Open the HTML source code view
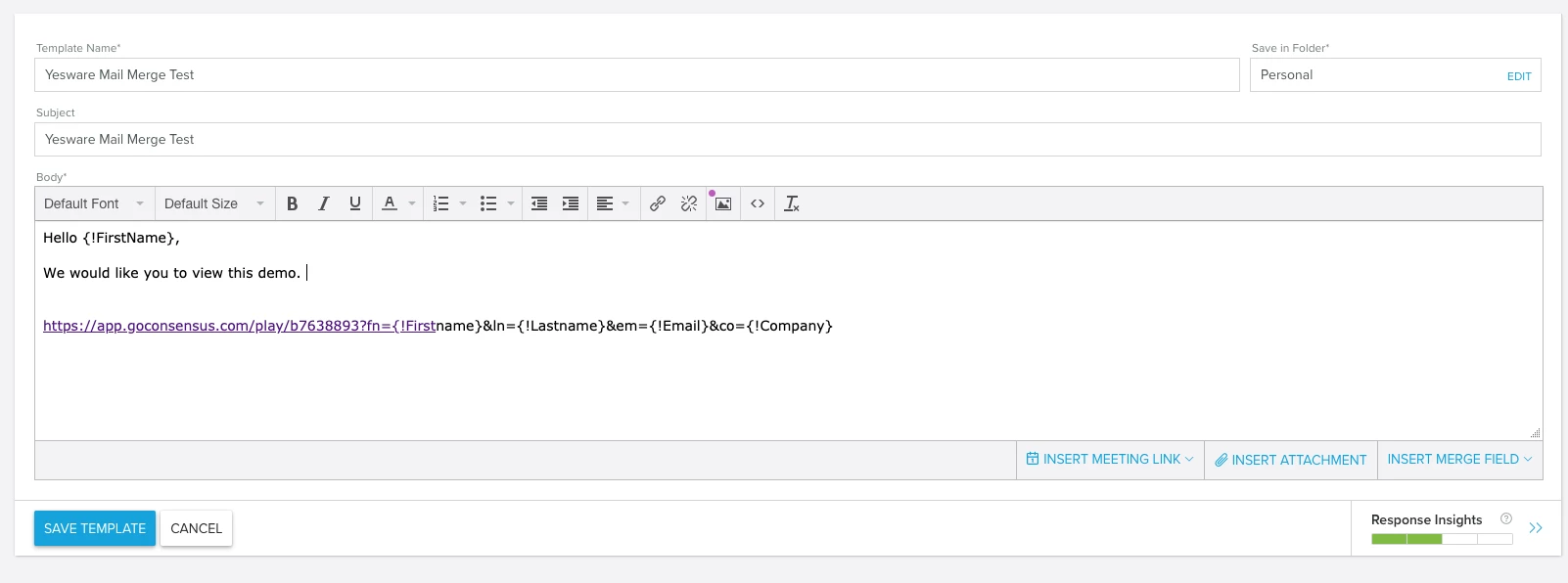 click(758, 203)
